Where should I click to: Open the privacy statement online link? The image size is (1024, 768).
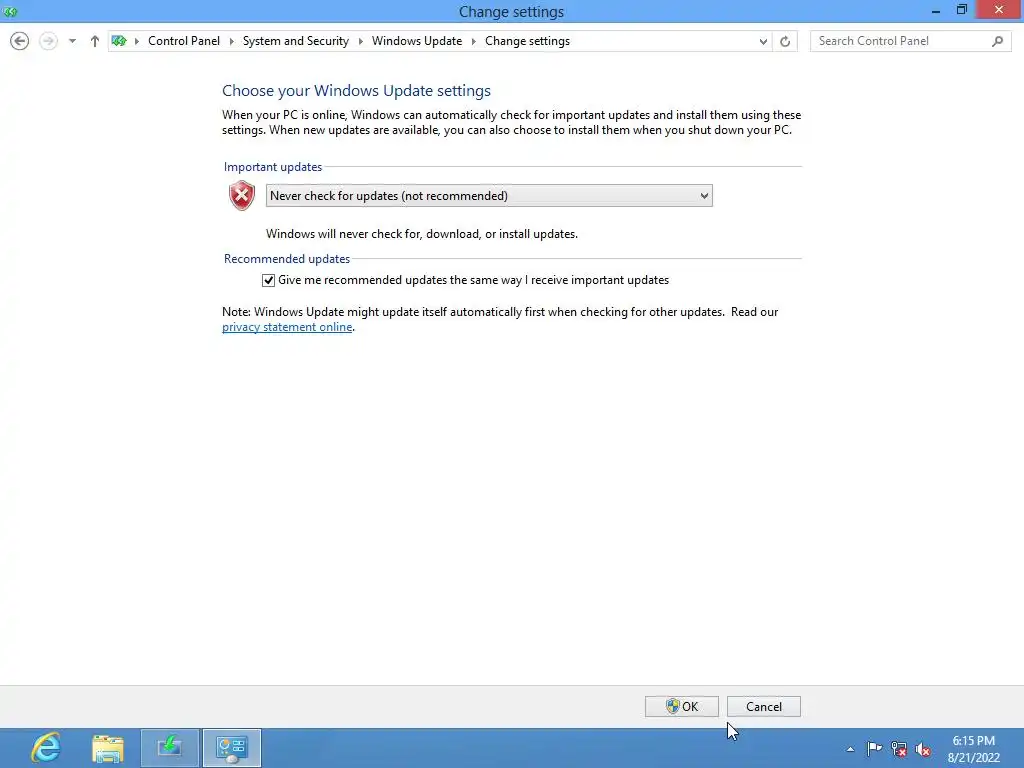click(x=287, y=327)
